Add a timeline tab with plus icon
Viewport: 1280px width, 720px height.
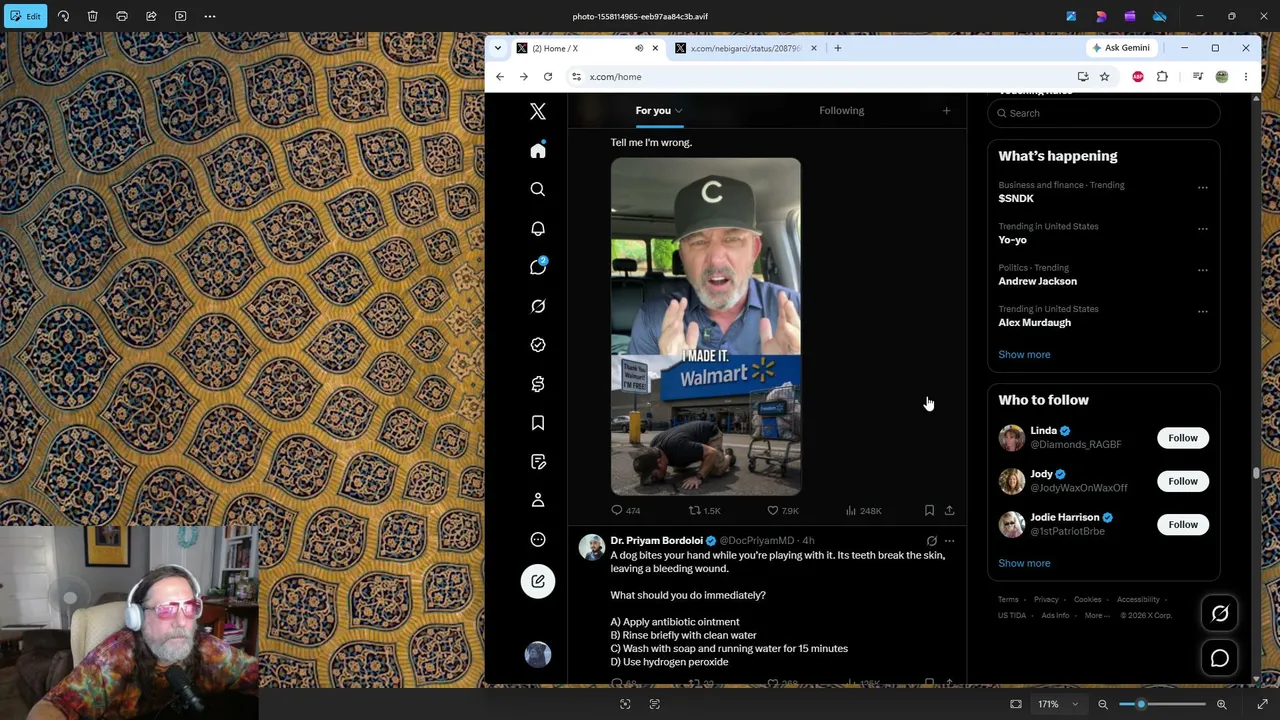tap(946, 111)
